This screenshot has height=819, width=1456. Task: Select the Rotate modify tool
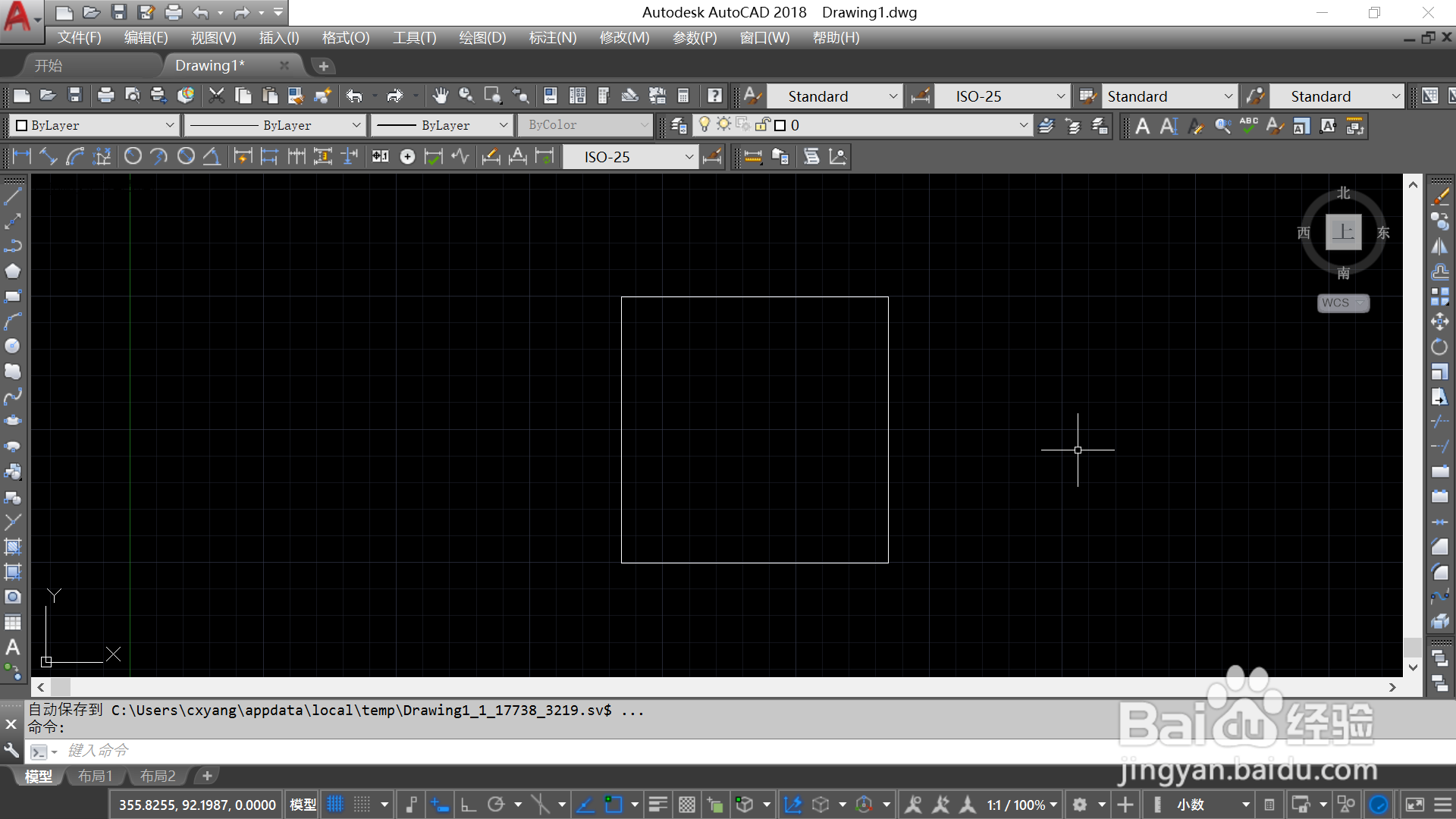click(x=1439, y=347)
